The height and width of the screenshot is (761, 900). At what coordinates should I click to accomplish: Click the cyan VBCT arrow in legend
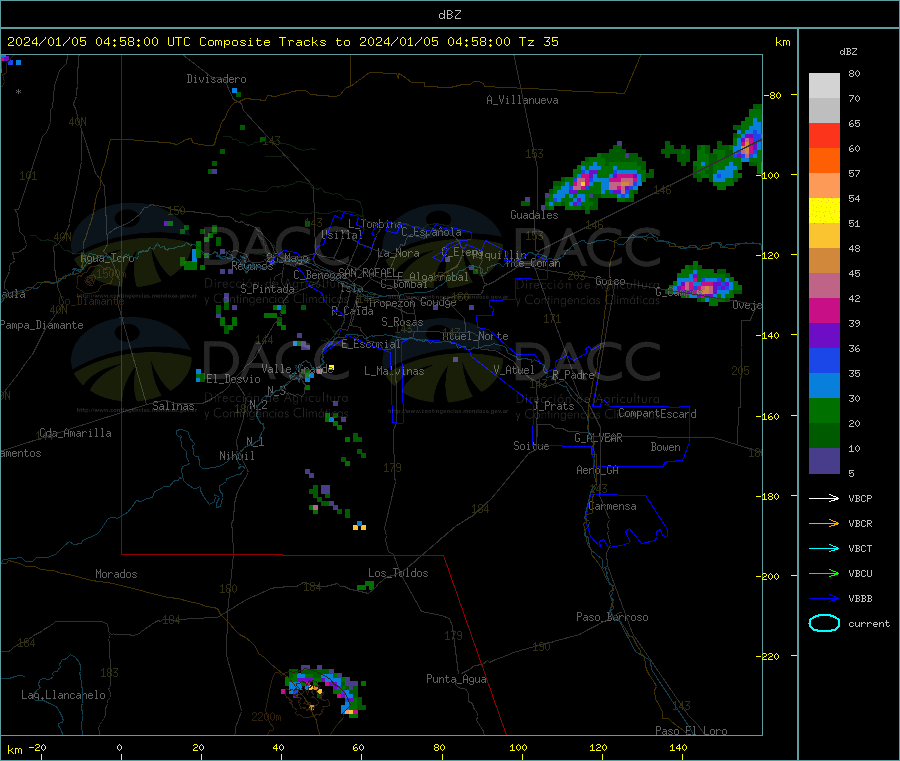[x=824, y=549]
